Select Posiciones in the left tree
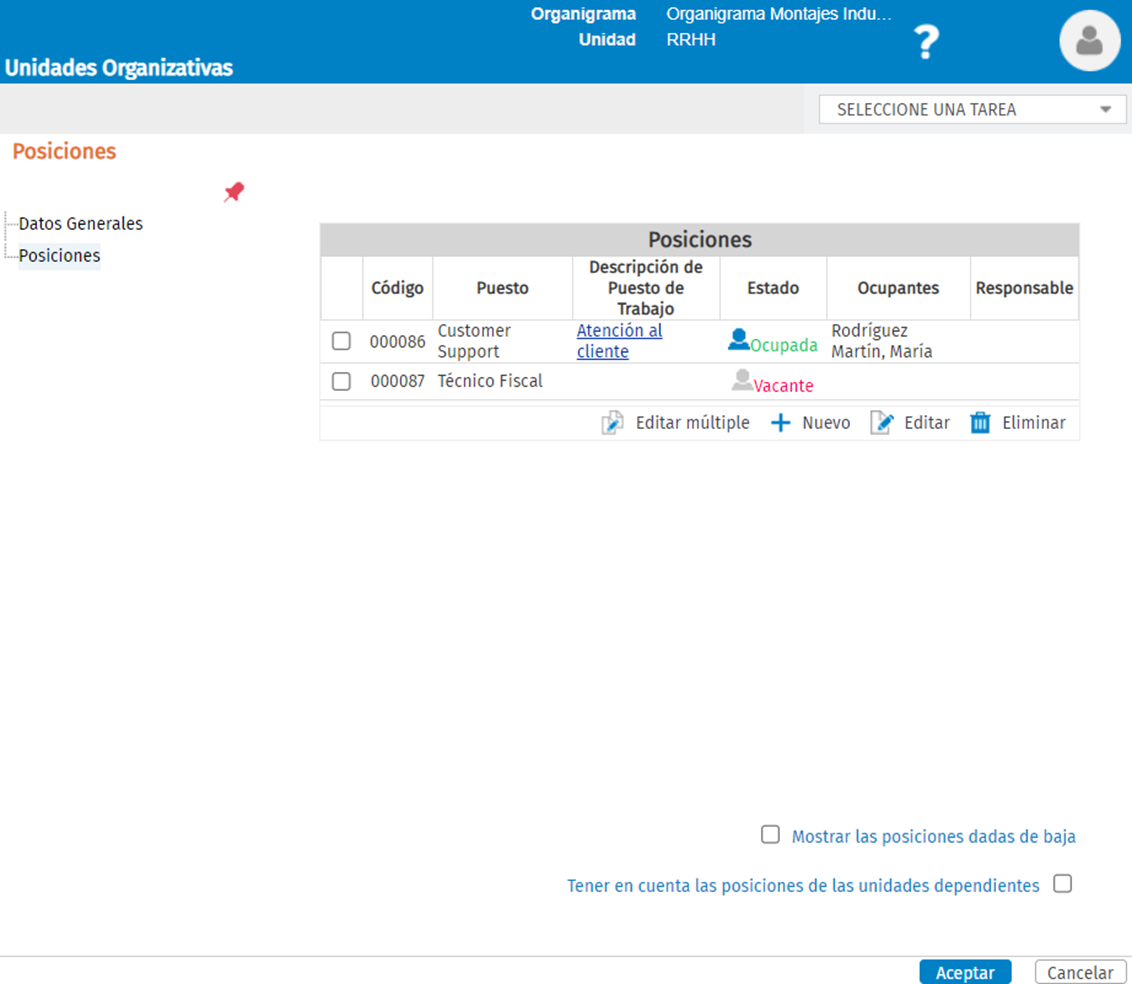Viewport: 1132px width, 984px height. tap(59, 256)
